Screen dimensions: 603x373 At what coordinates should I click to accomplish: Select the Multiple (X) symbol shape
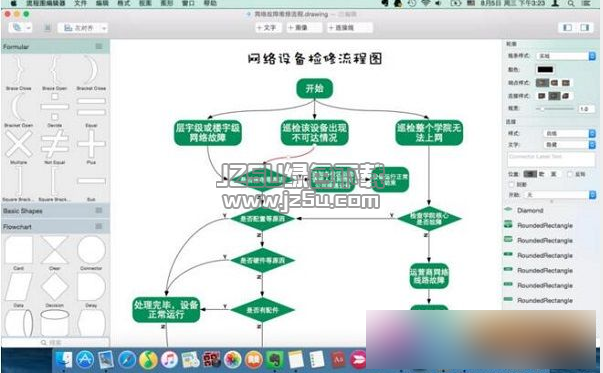(18, 144)
